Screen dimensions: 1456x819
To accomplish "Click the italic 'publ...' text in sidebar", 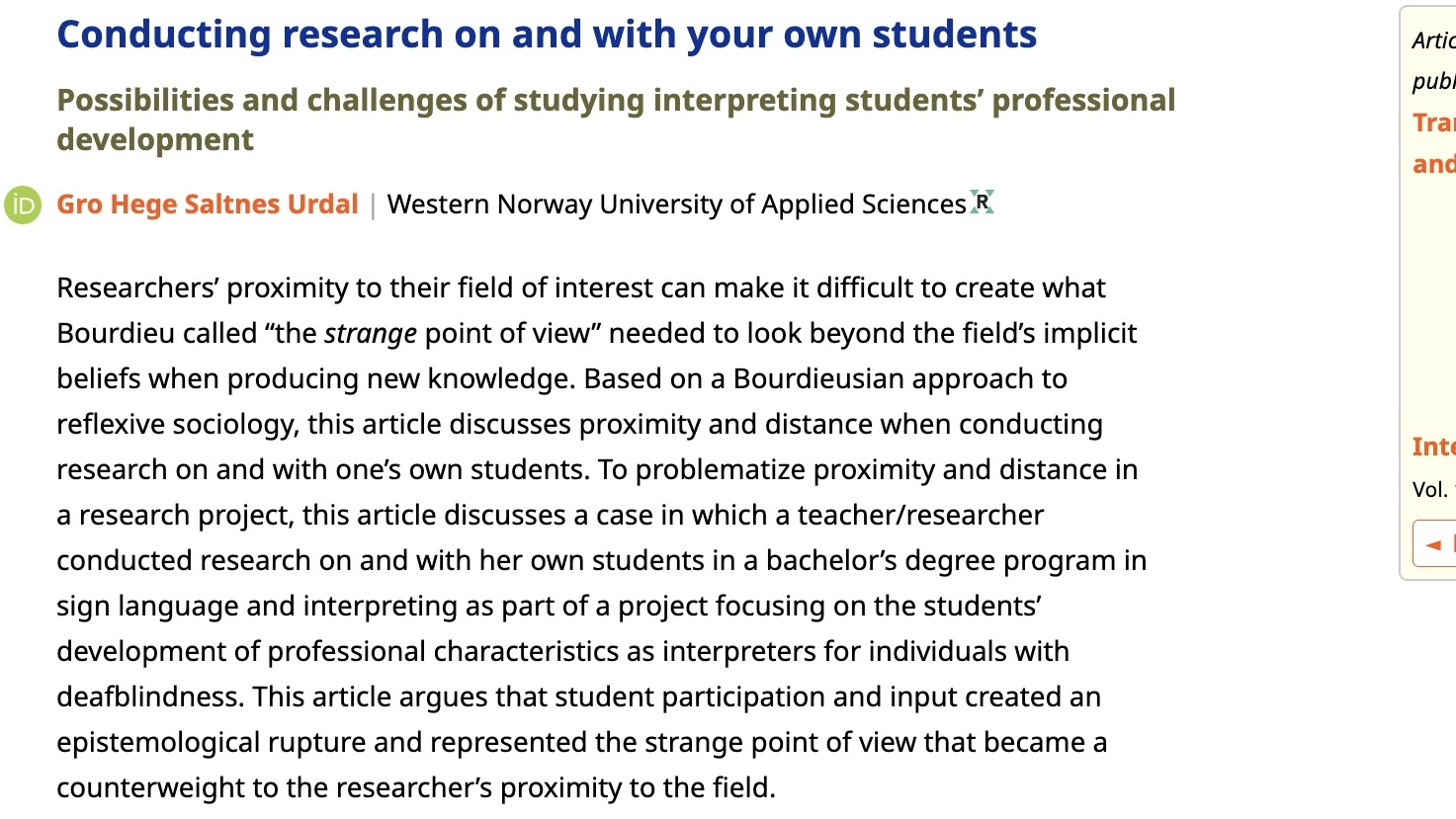I will point(1434,81).
